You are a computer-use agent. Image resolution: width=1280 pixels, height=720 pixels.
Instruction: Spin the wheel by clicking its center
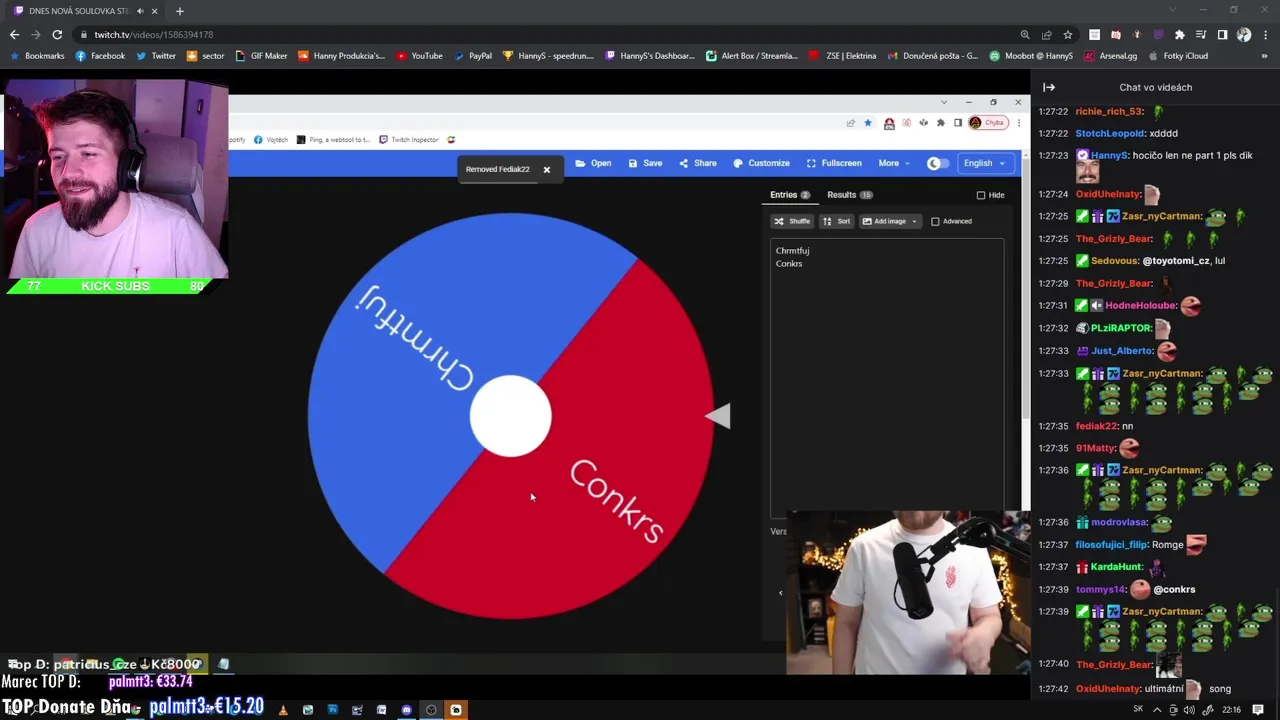[510, 416]
